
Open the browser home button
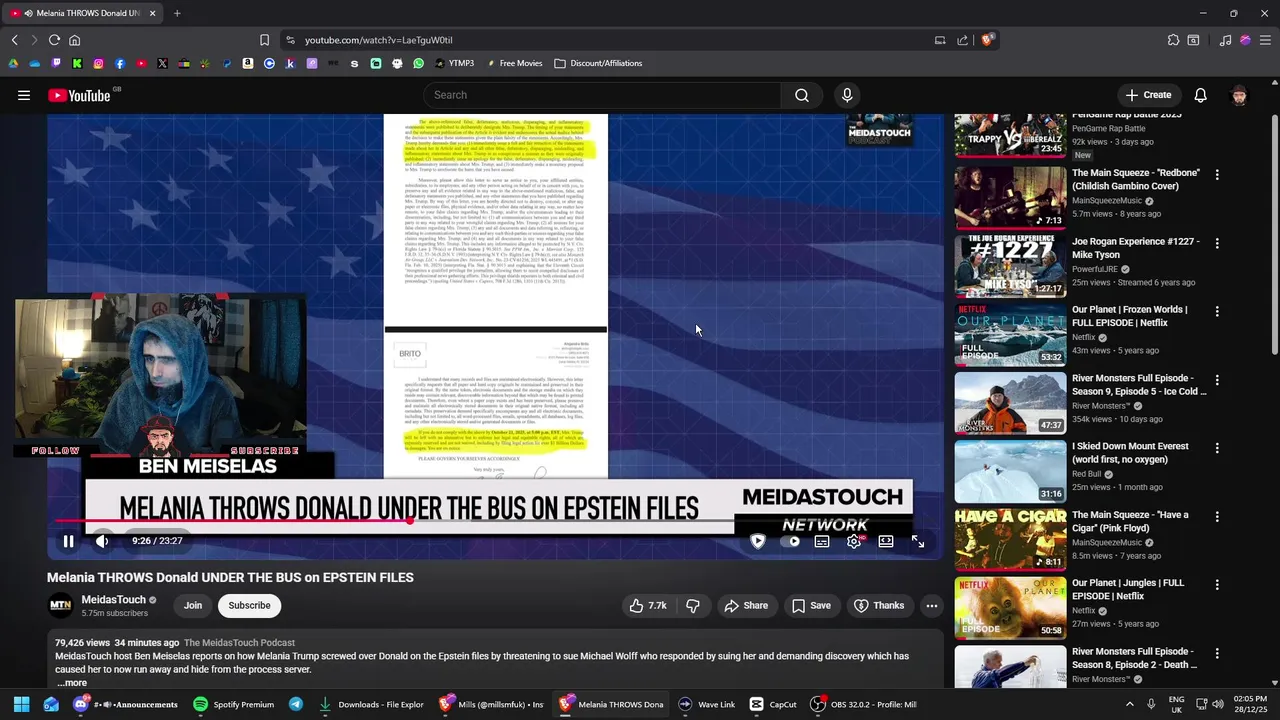[x=74, y=40]
